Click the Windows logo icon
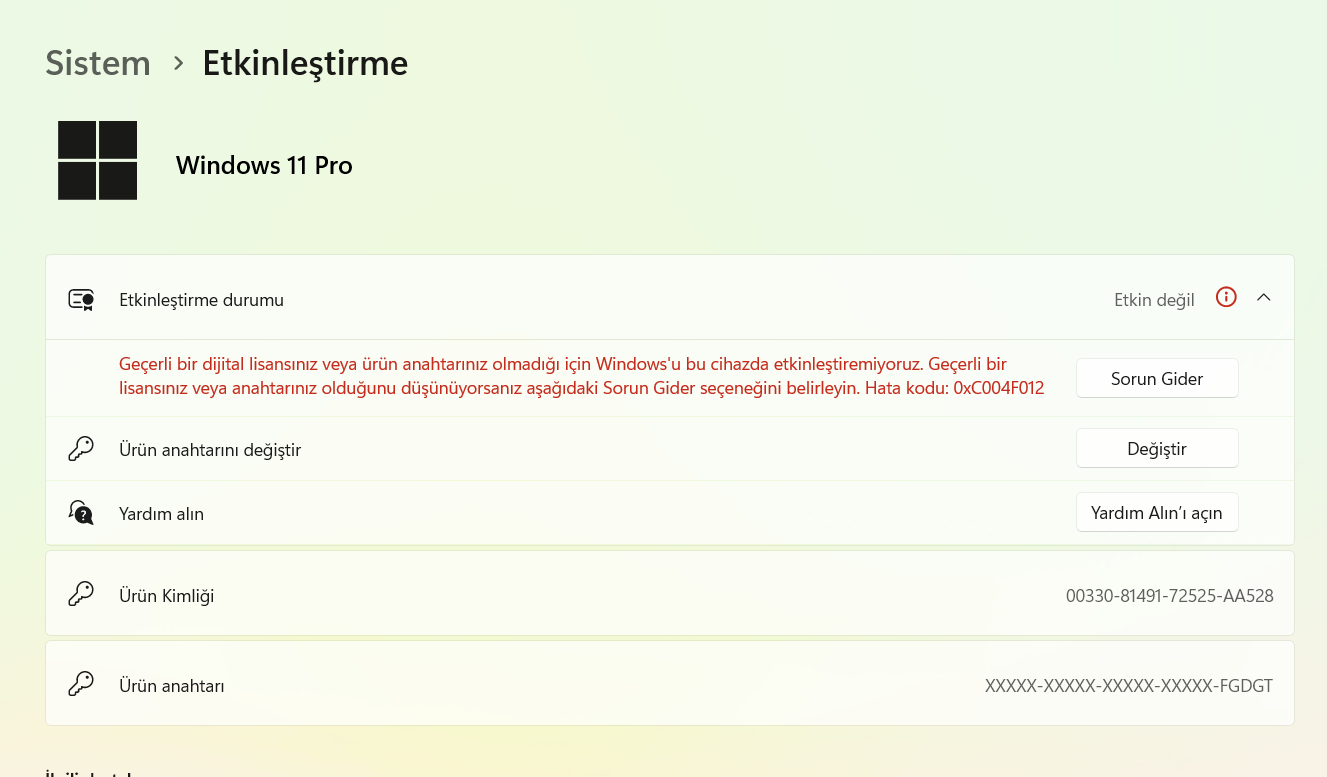1327x777 pixels. 97,160
